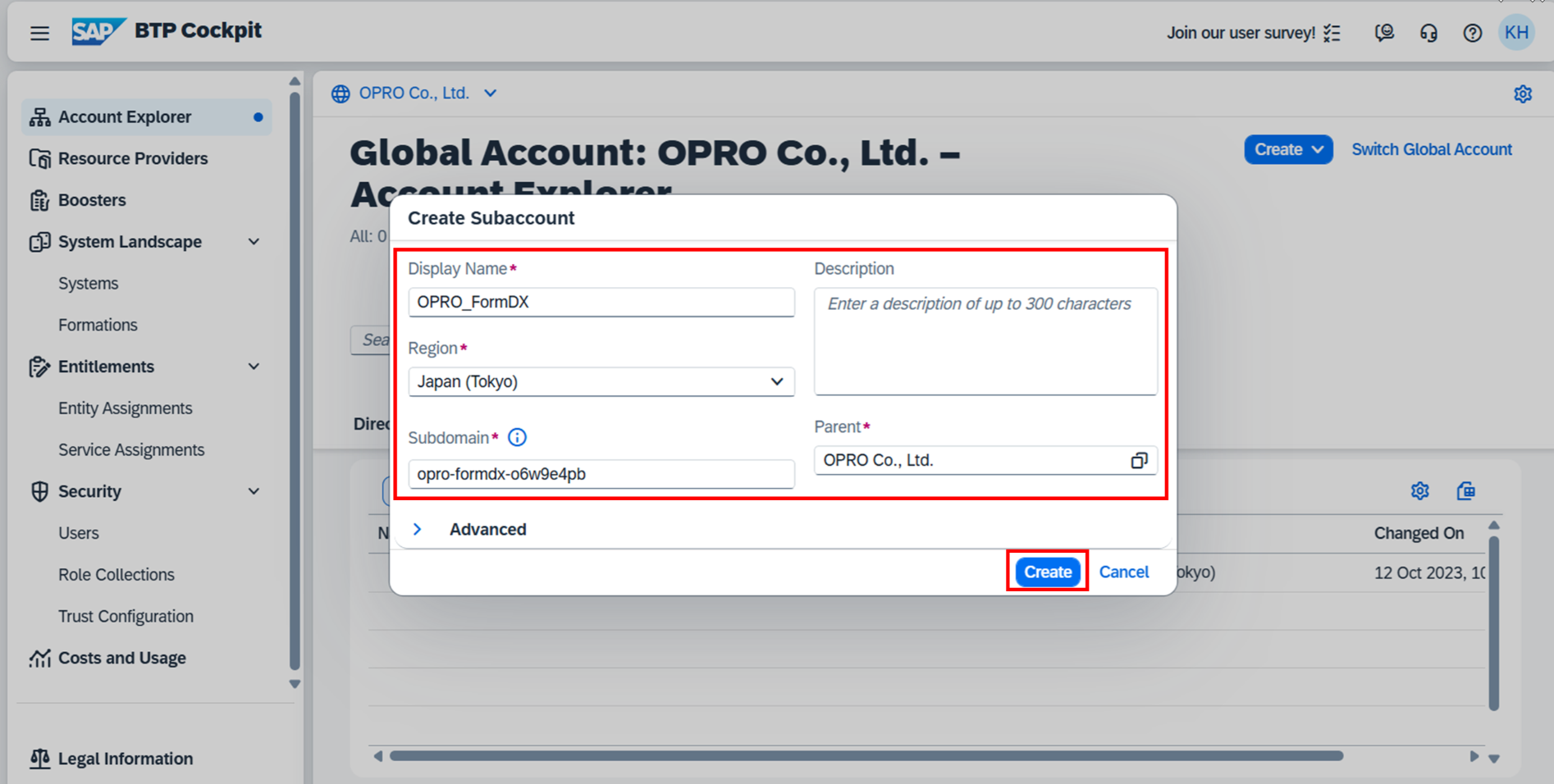The image size is (1554, 784).
Task: Open the help question mark icon
Action: (x=1472, y=33)
